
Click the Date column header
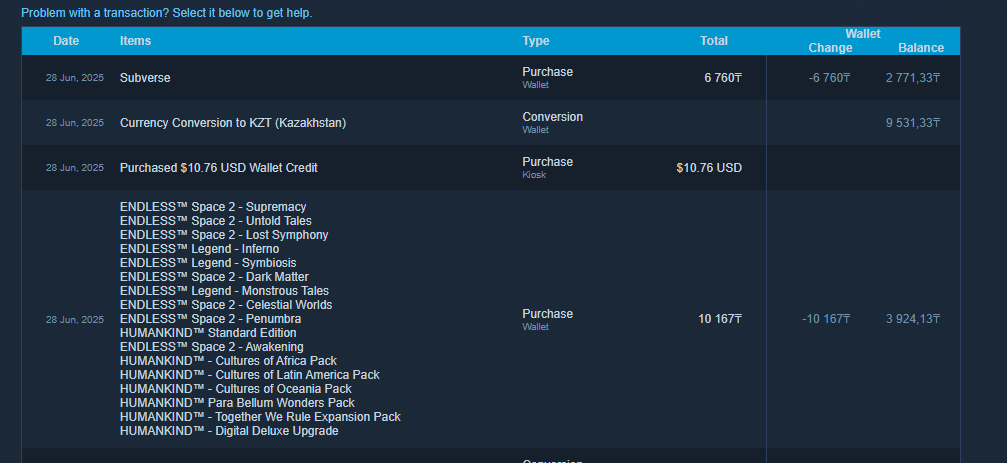(x=66, y=40)
